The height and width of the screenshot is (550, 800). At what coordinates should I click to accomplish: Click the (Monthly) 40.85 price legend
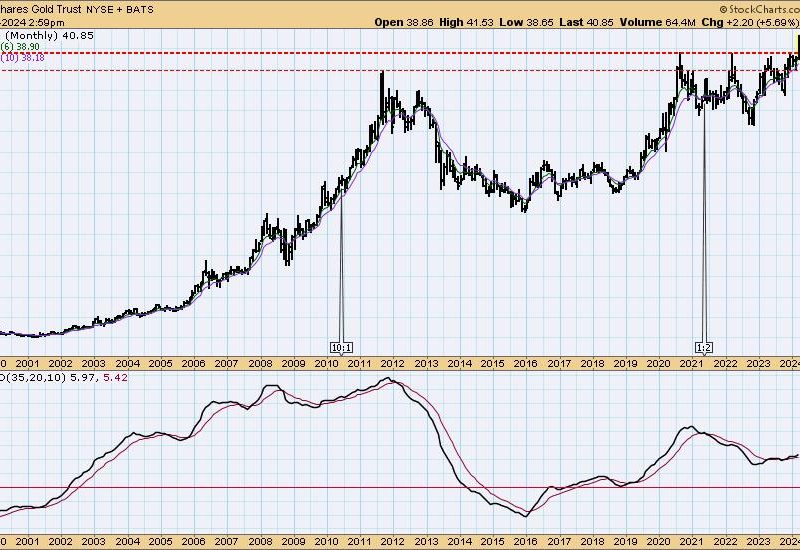pyautogui.click(x=49, y=35)
